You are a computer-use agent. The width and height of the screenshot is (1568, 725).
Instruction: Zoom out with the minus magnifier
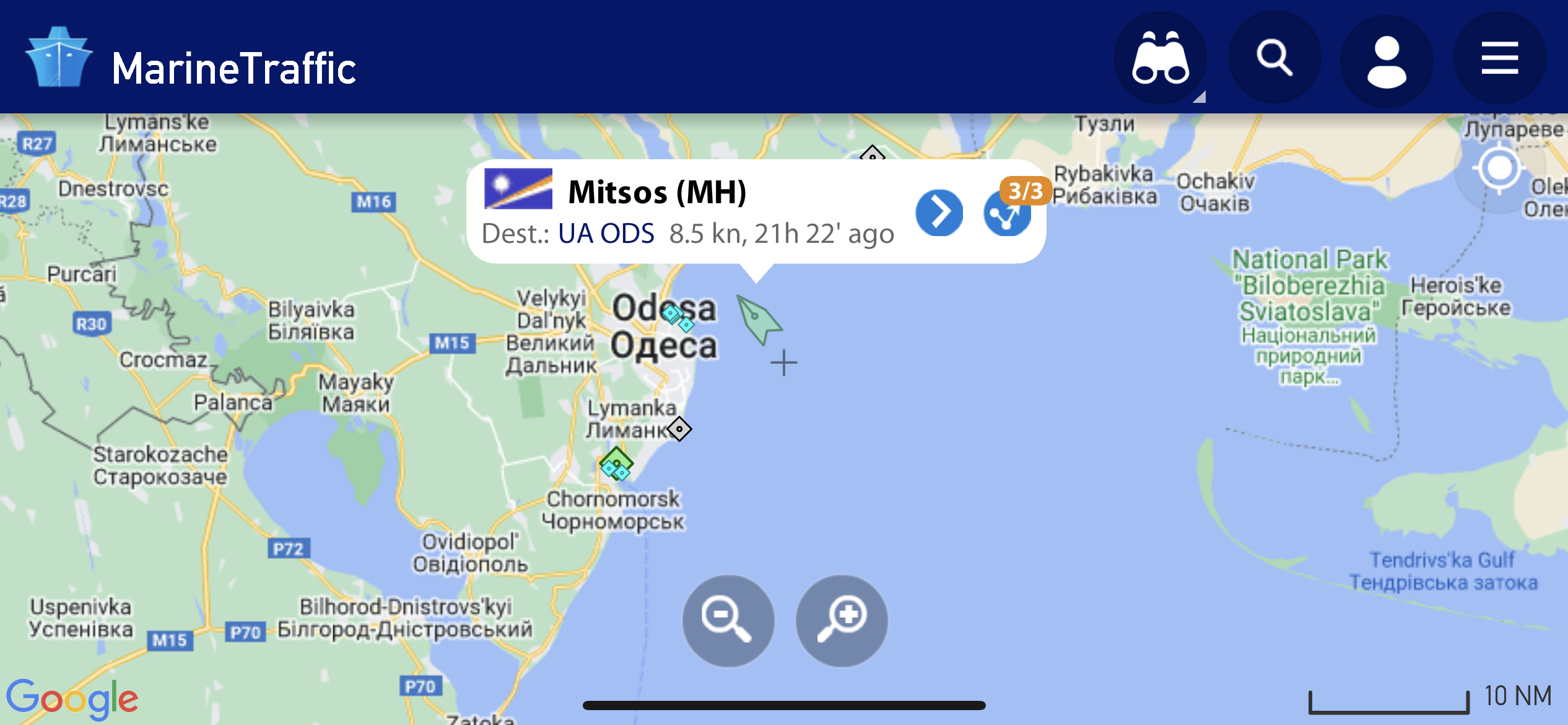(728, 621)
